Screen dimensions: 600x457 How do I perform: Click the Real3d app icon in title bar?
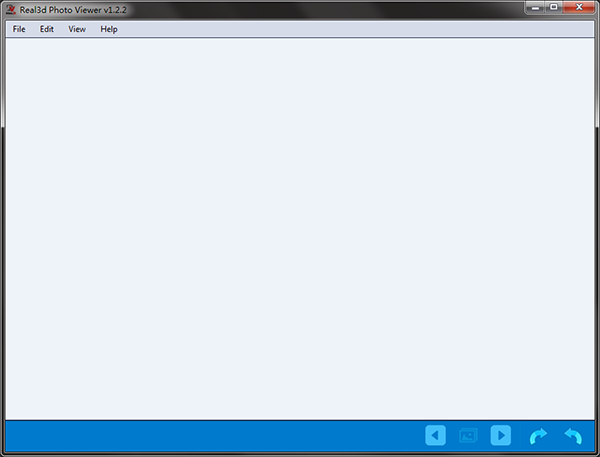tap(11, 10)
